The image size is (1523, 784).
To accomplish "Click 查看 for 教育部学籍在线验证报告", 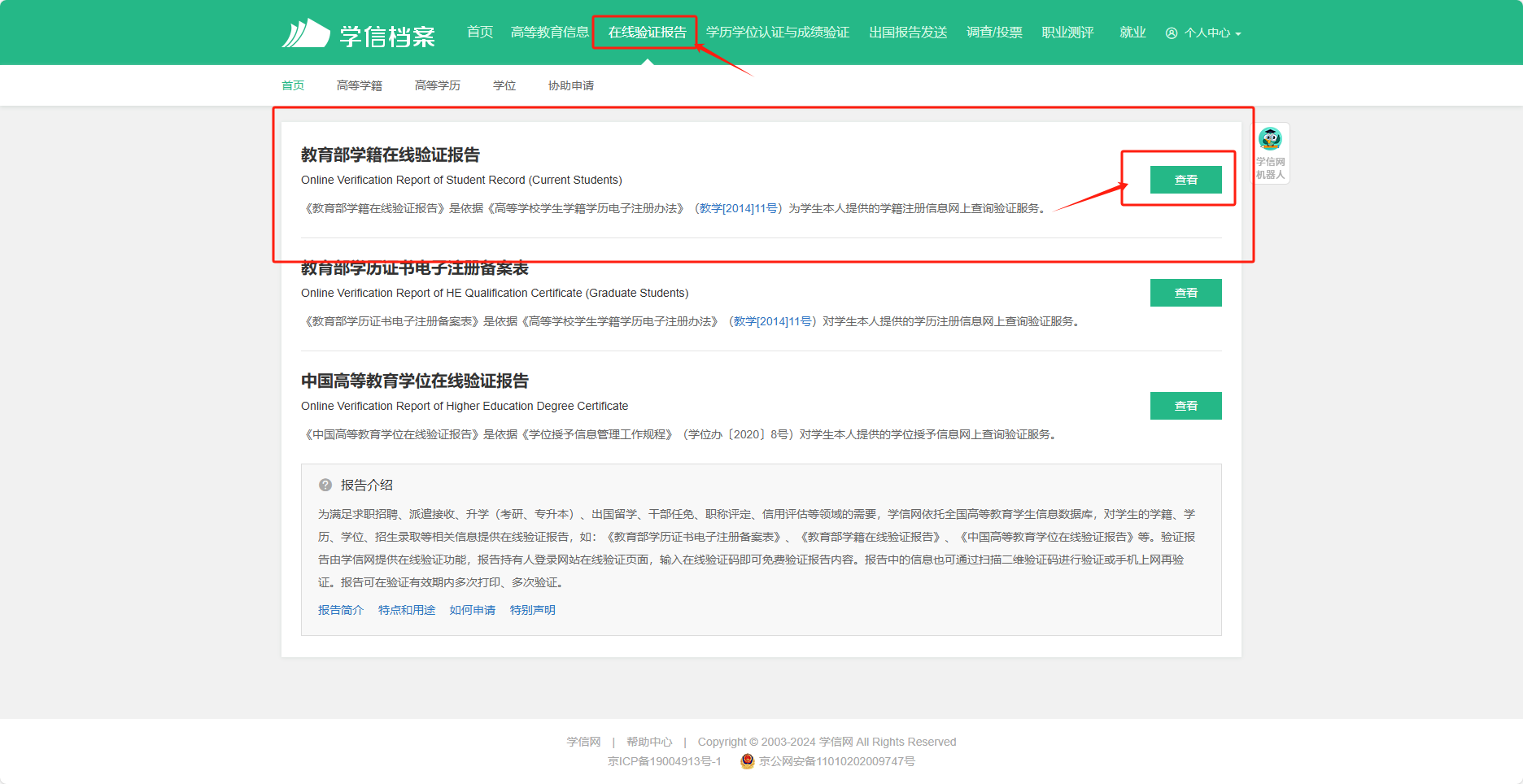I will pyautogui.click(x=1185, y=180).
